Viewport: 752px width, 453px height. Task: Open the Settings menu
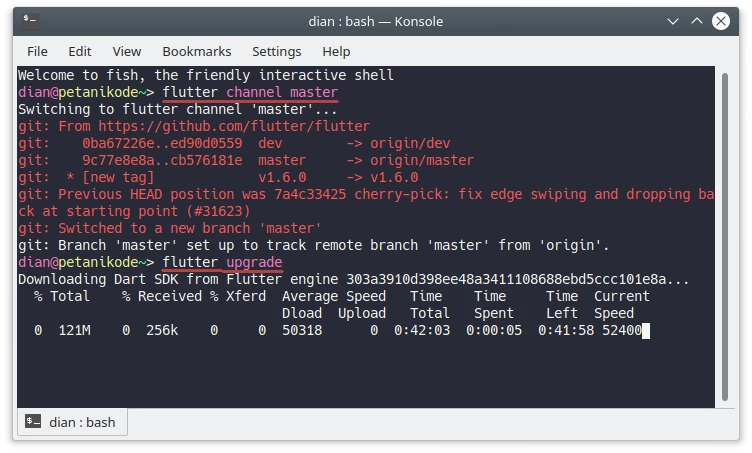277,51
